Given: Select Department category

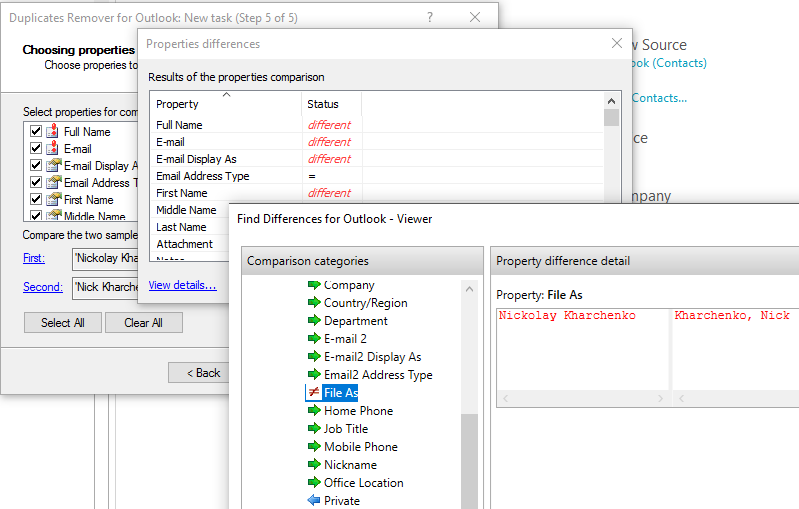Looking at the screenshot, I should [x=356, y=320].
